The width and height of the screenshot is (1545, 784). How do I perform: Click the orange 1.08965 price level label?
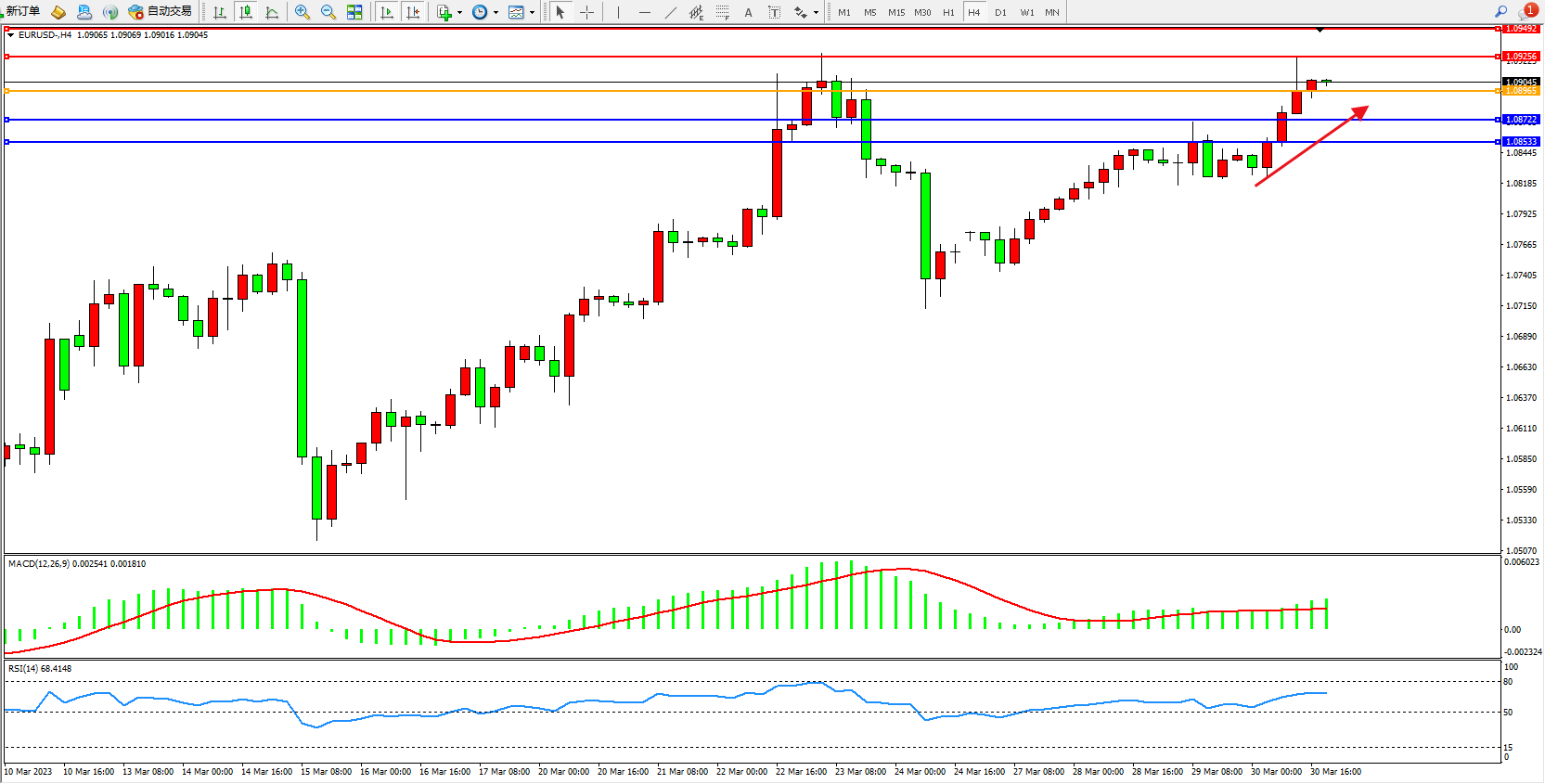(1520, 91)
